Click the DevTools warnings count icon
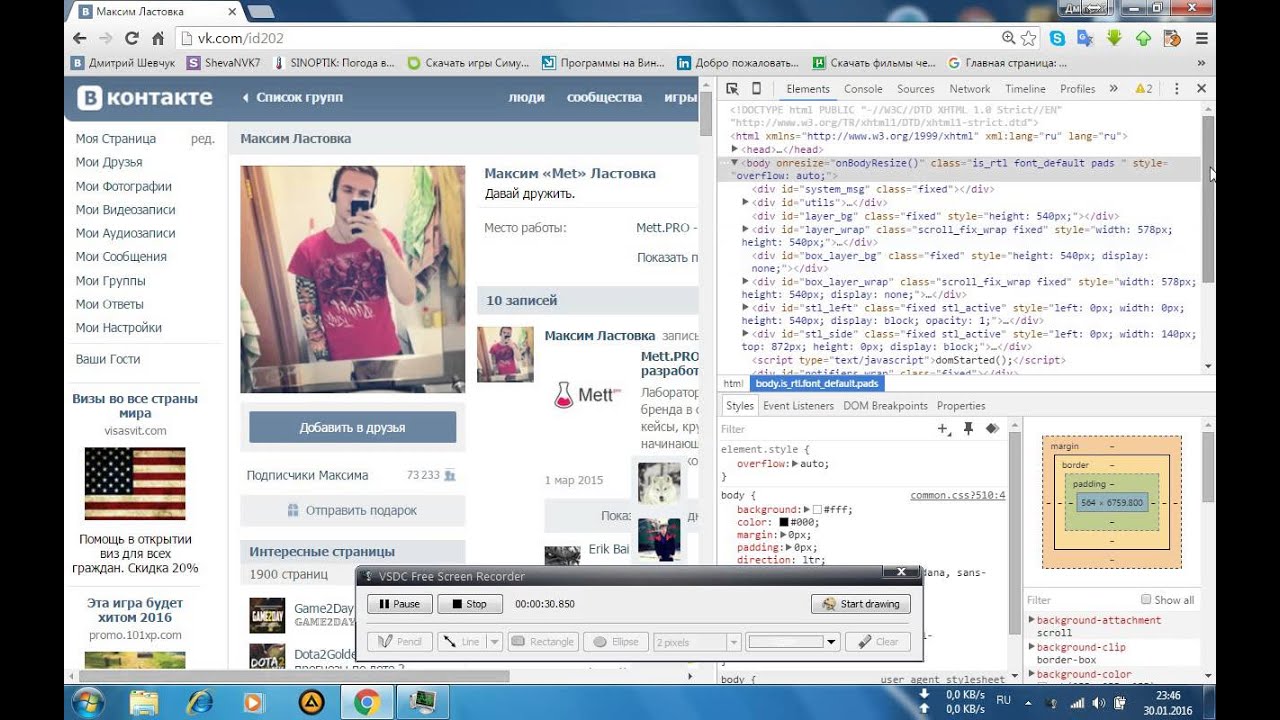 (x=1144, y=89)
